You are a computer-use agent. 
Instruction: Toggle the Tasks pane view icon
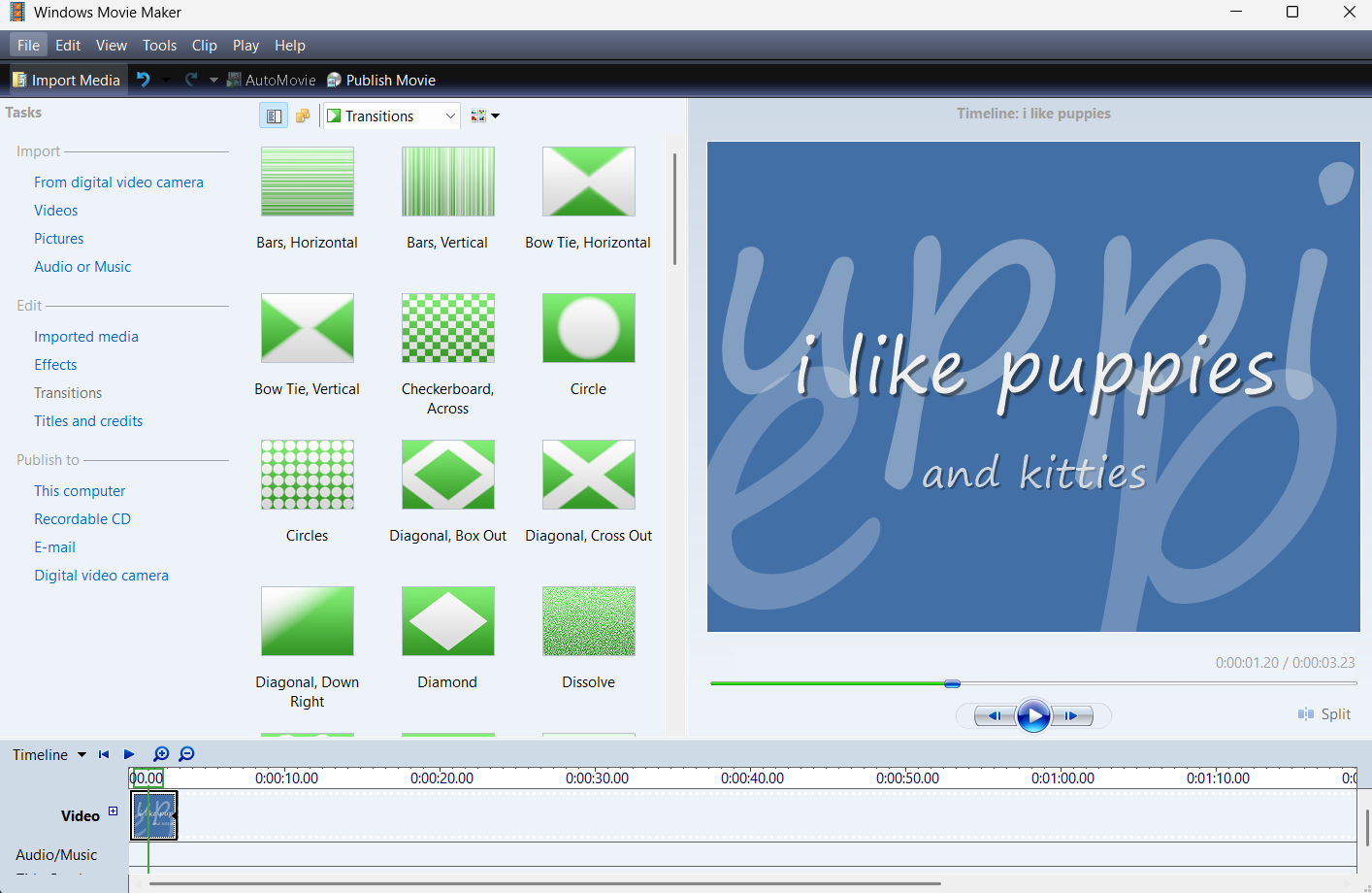[274, 116]
